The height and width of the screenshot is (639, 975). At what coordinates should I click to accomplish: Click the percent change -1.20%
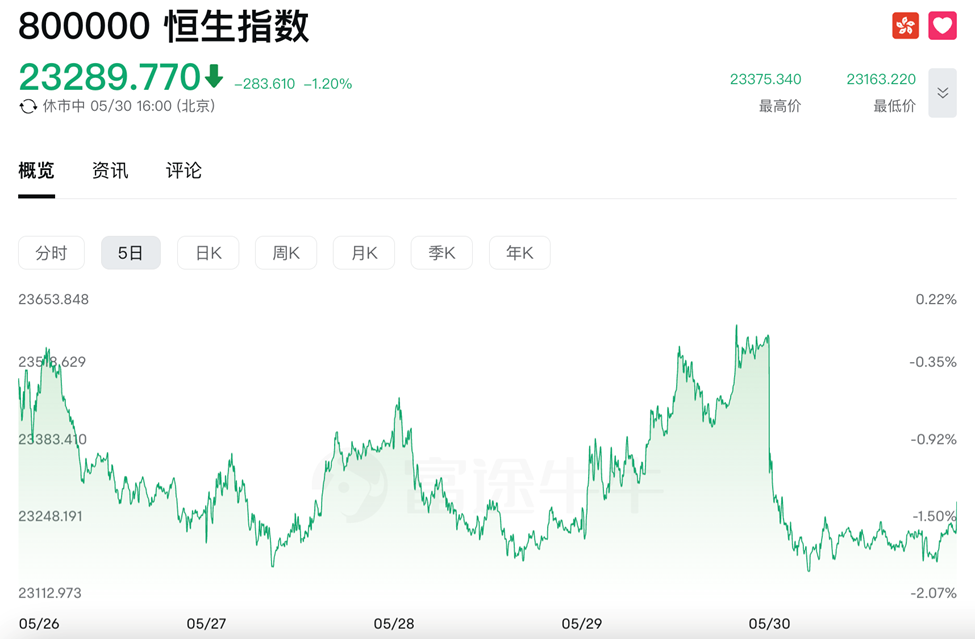click(x=328, y=84)
